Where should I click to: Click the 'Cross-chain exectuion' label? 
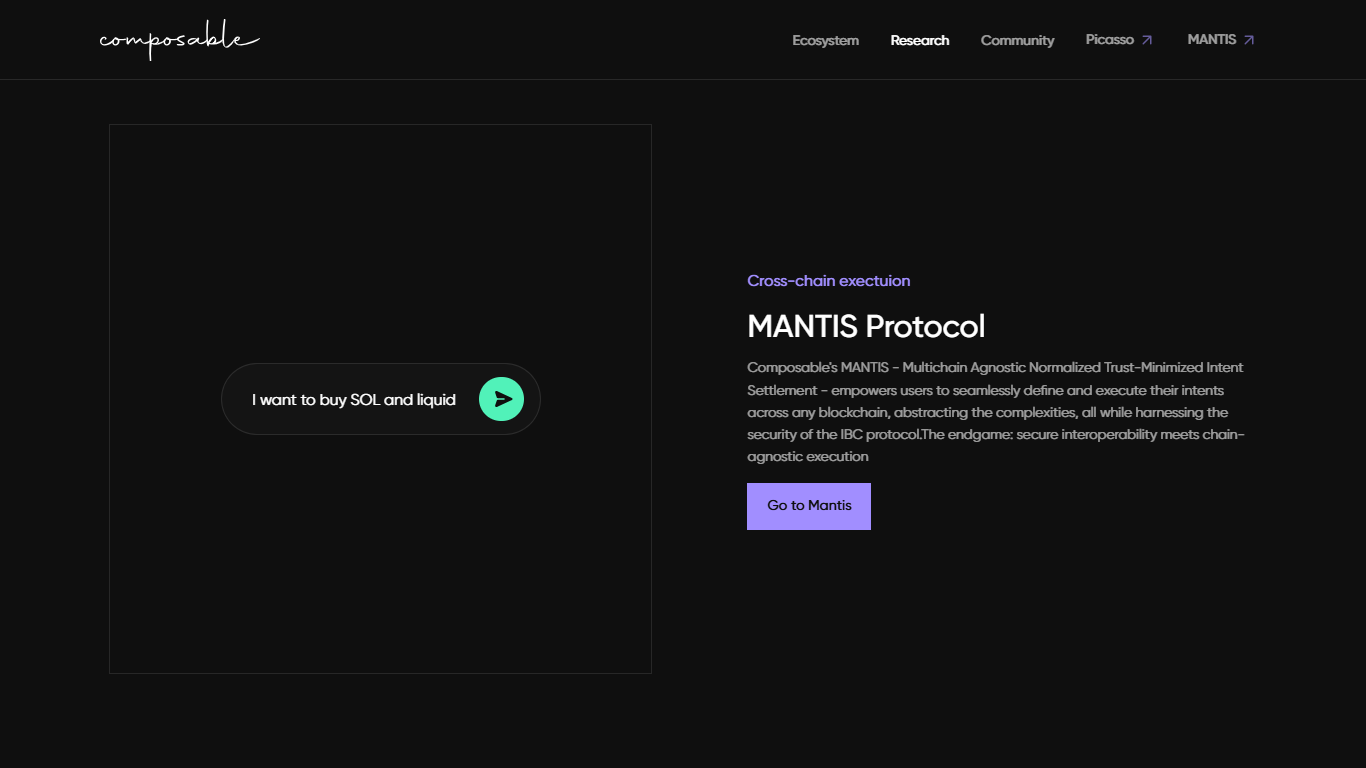[828, 281]
